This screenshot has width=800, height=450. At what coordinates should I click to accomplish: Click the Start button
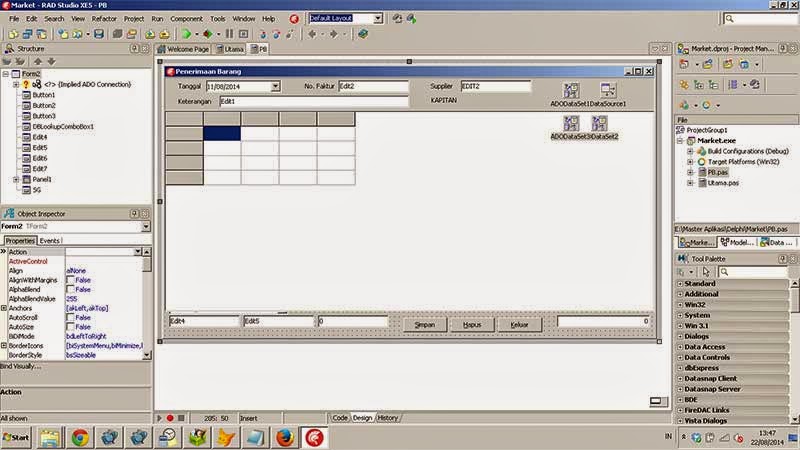click(16, 438)
